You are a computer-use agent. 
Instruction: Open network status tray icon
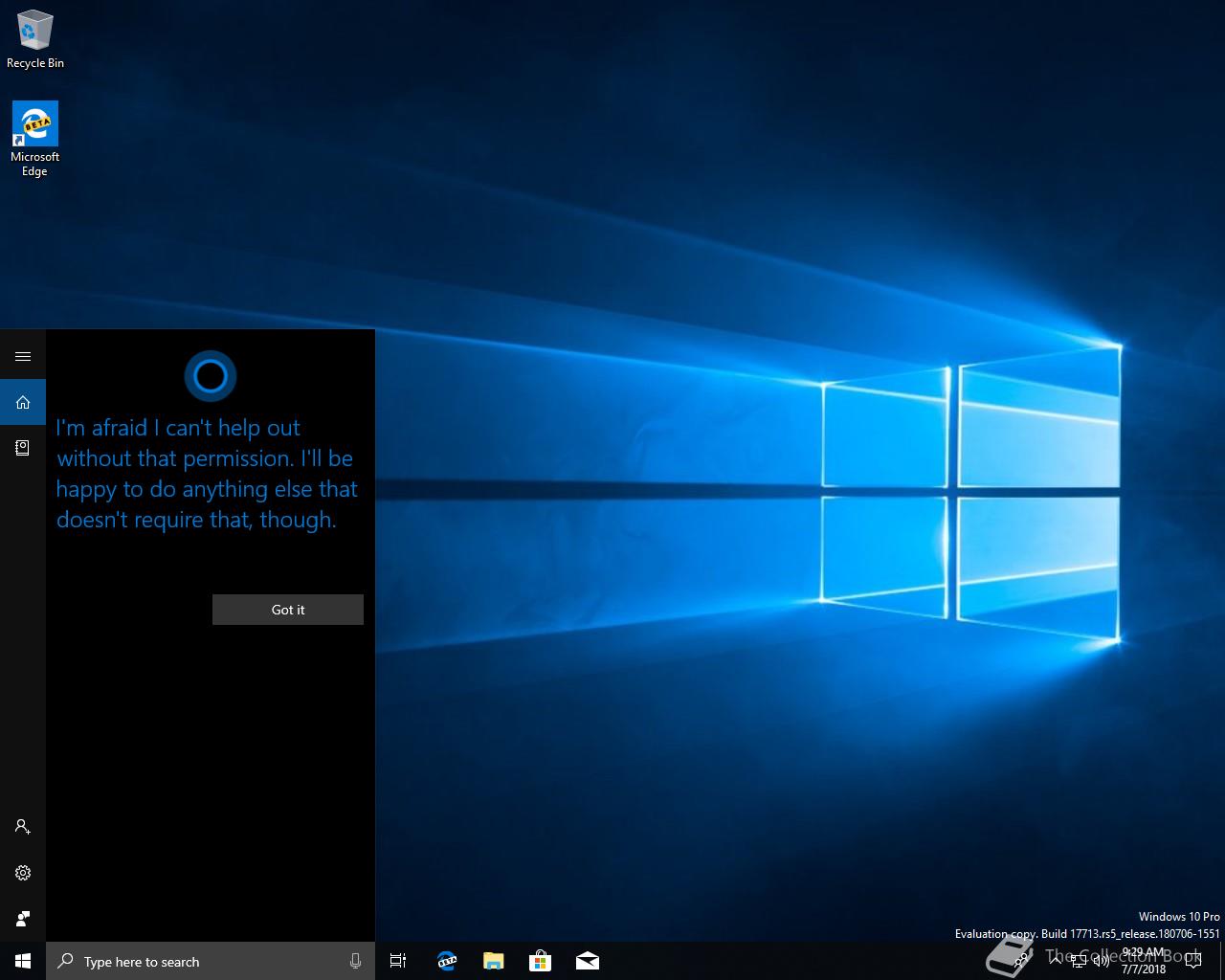1079,961
